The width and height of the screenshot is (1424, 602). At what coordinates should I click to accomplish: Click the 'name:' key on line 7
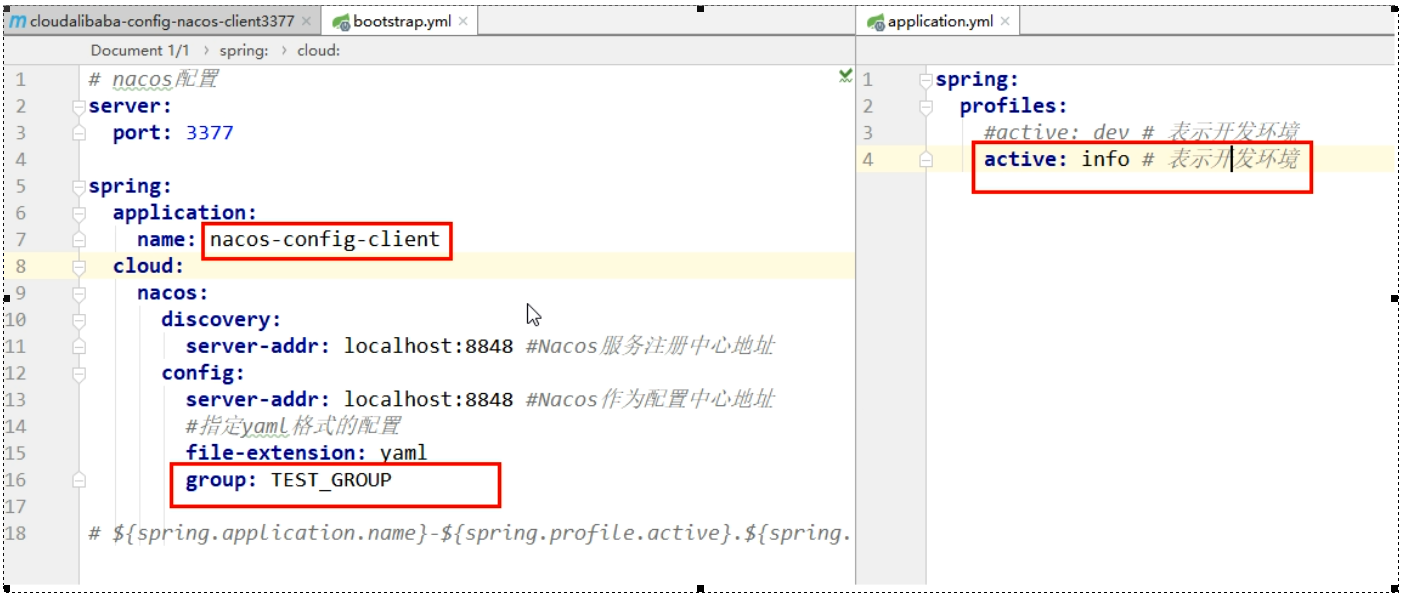click(167, 239)
